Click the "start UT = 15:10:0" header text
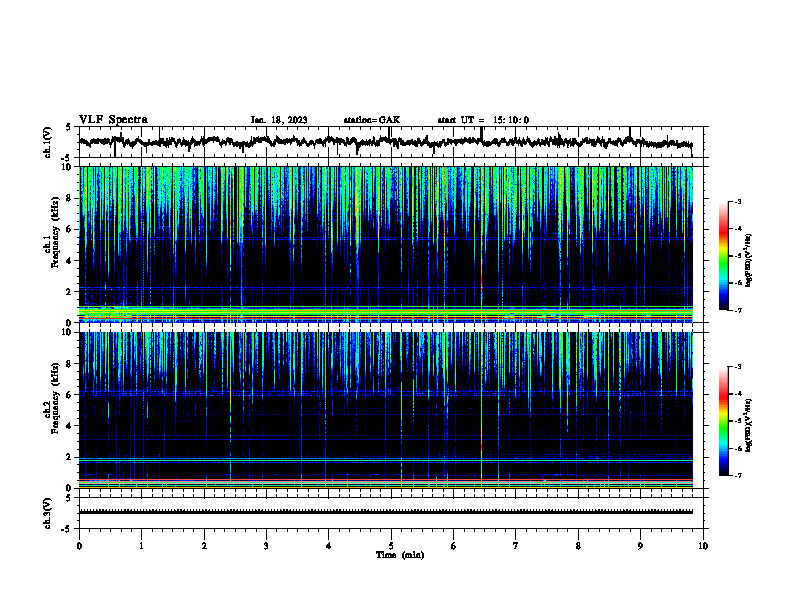Screen dimensions: 792x612 [x=483, y=120]
